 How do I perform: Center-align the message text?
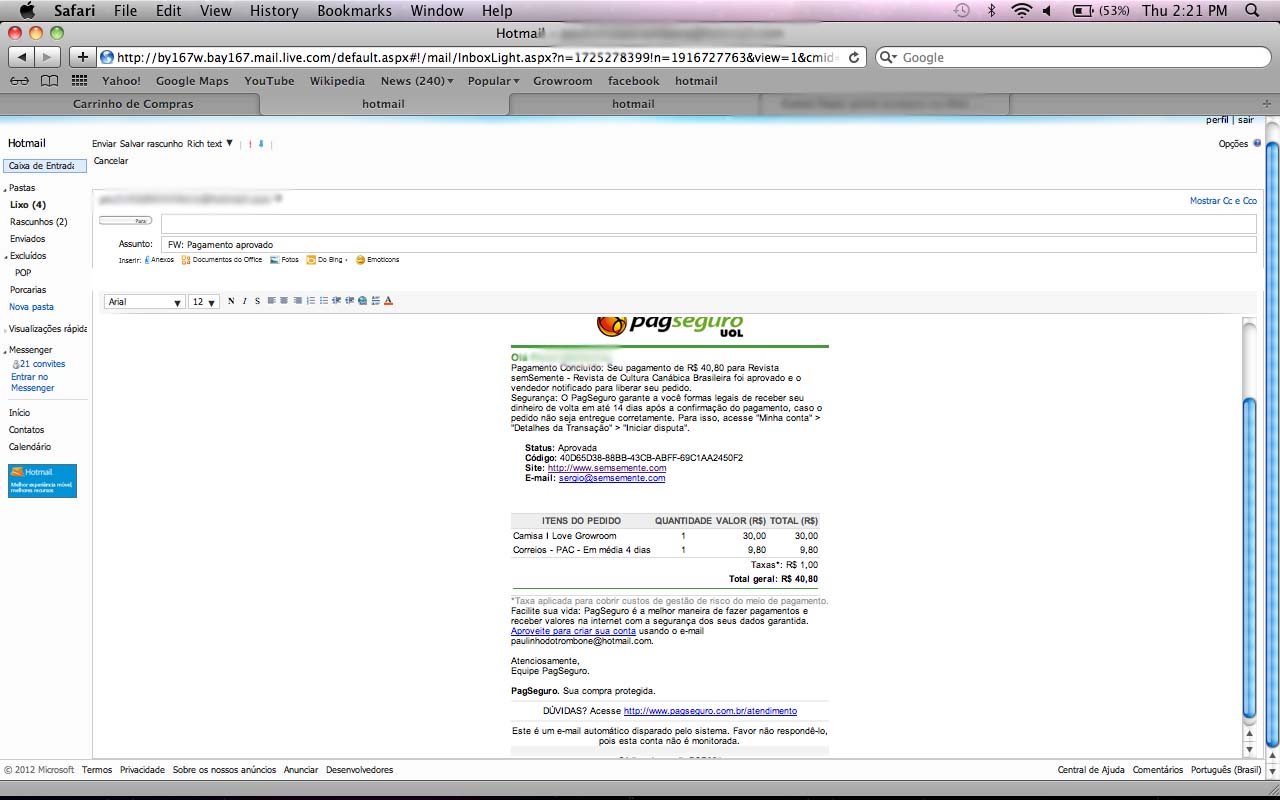pyautogui.click(x=284, y=301)
